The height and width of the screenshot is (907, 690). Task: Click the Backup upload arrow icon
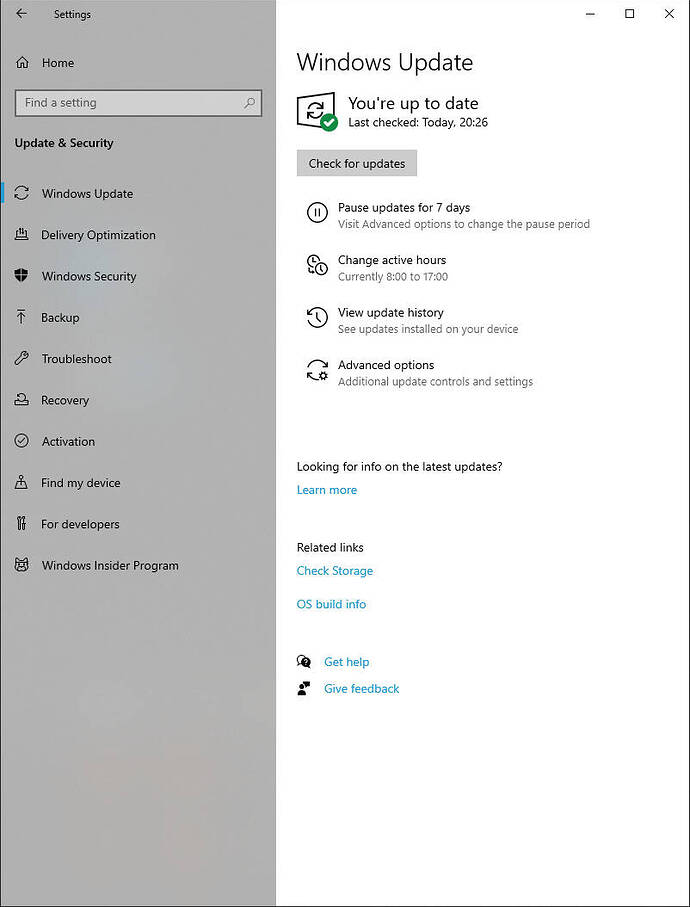[x=21, y=317]
